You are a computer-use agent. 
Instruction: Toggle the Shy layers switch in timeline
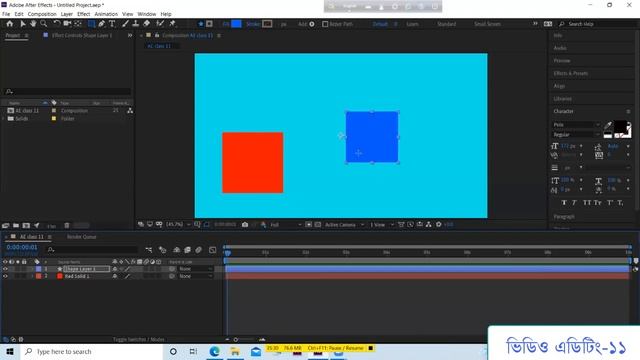point(176,249)
